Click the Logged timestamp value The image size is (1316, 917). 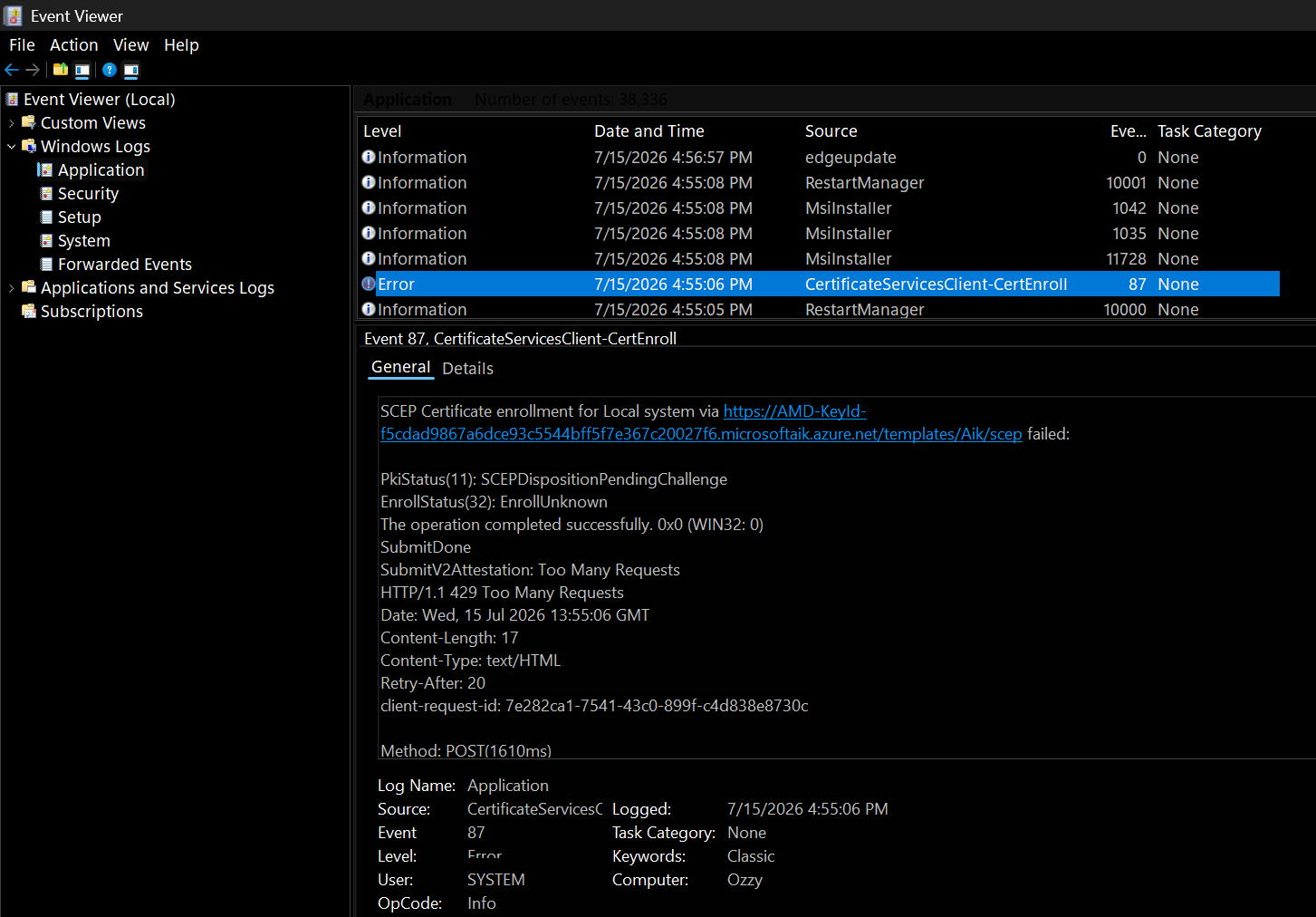[x=807, y=808]
